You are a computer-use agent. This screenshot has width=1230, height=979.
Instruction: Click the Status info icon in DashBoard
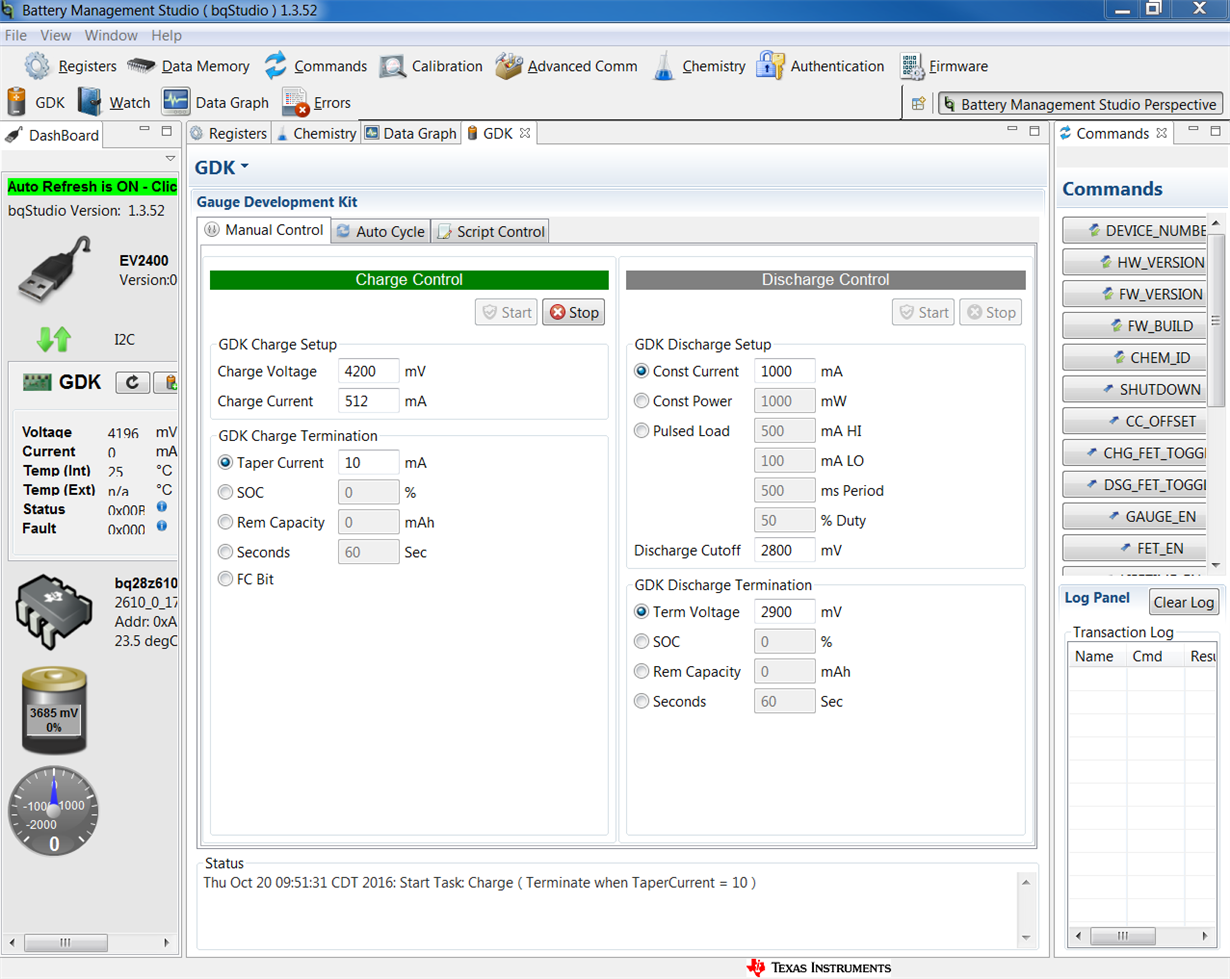[161, 507]
